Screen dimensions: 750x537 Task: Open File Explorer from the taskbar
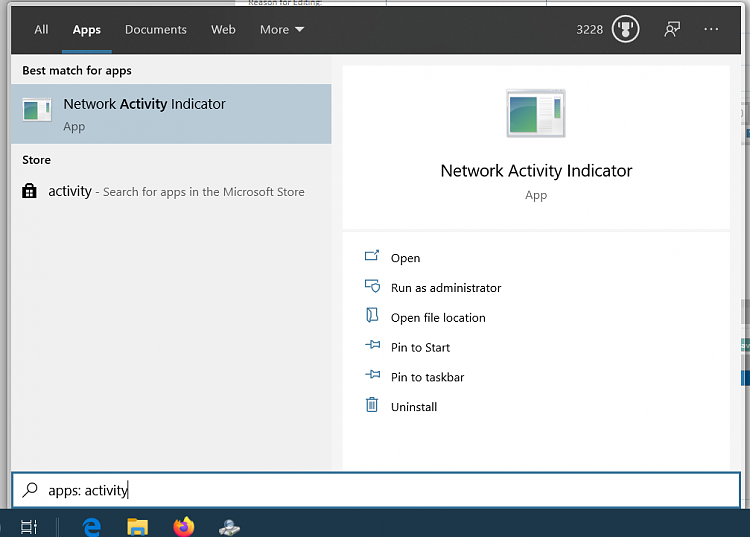coord(138,526)
